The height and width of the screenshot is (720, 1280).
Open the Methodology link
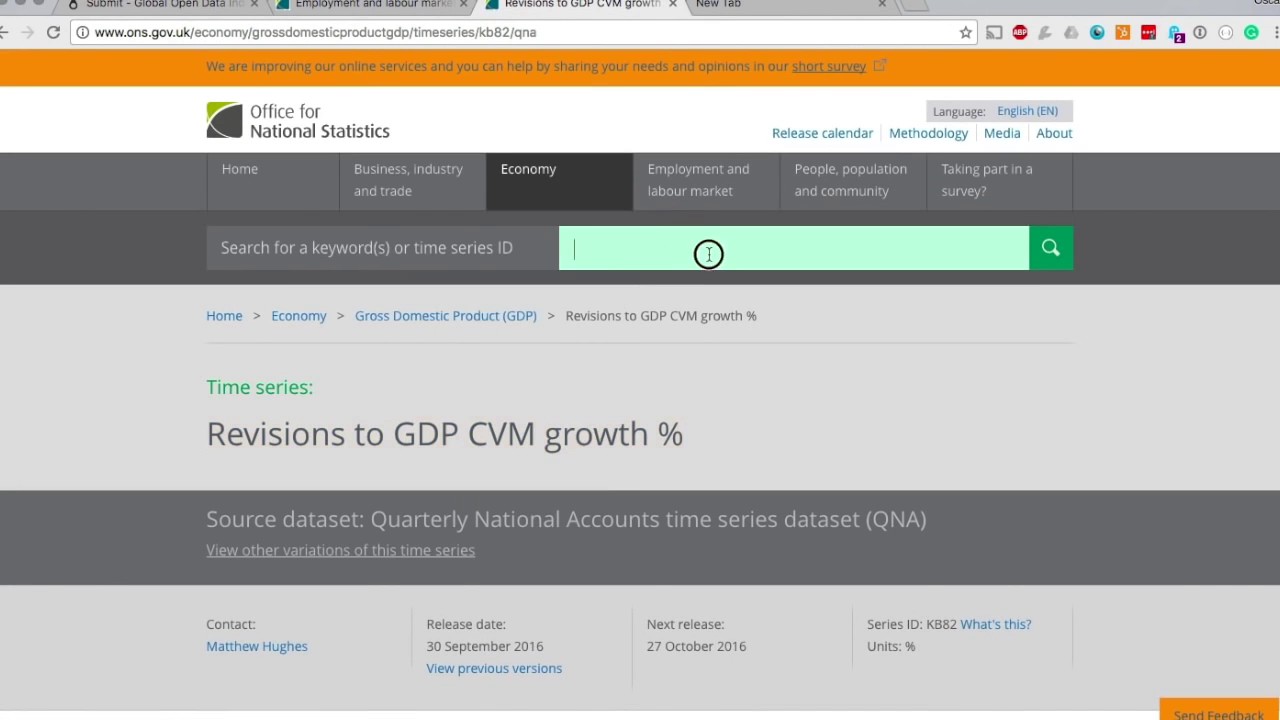point(928,133)
